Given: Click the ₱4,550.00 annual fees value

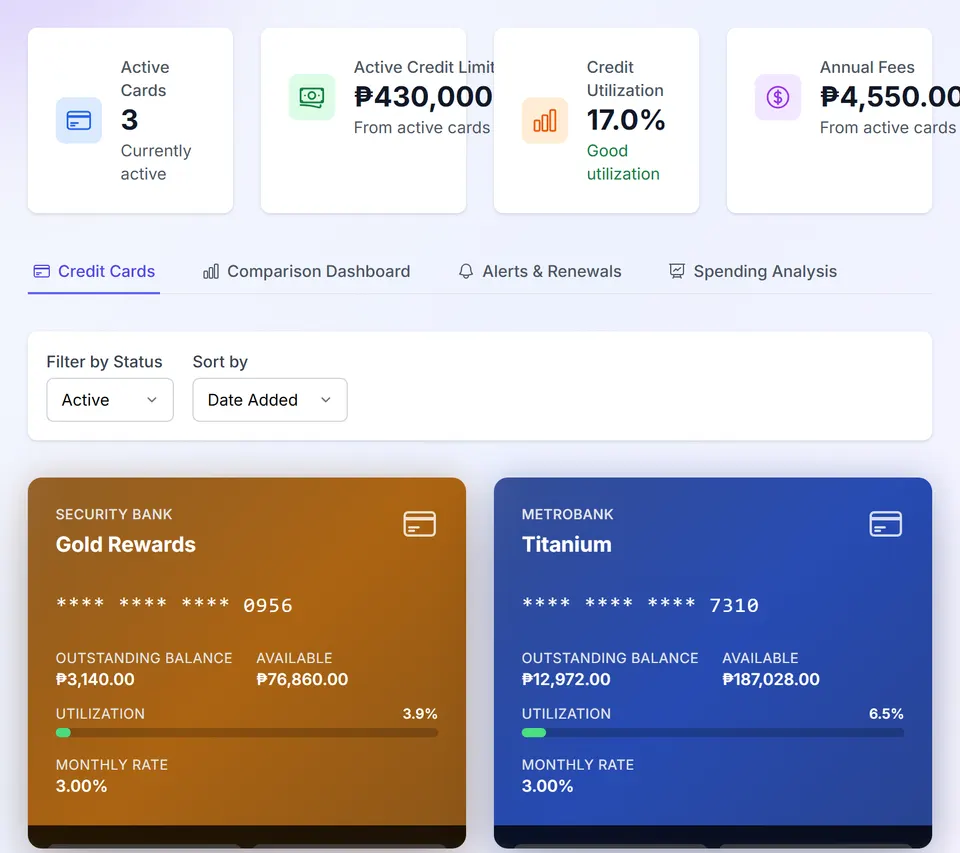Looking at the screenshot, I should (x=890, y=97).
